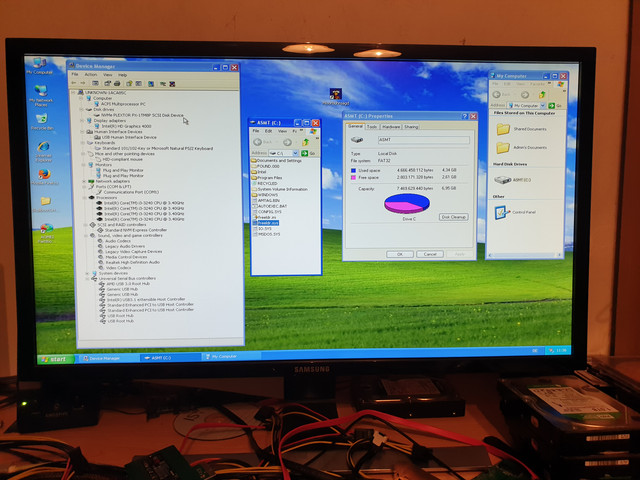
Task: Select AUTOEXEC.BAT file in ASMT (C:) window
Action: point(270,206)
